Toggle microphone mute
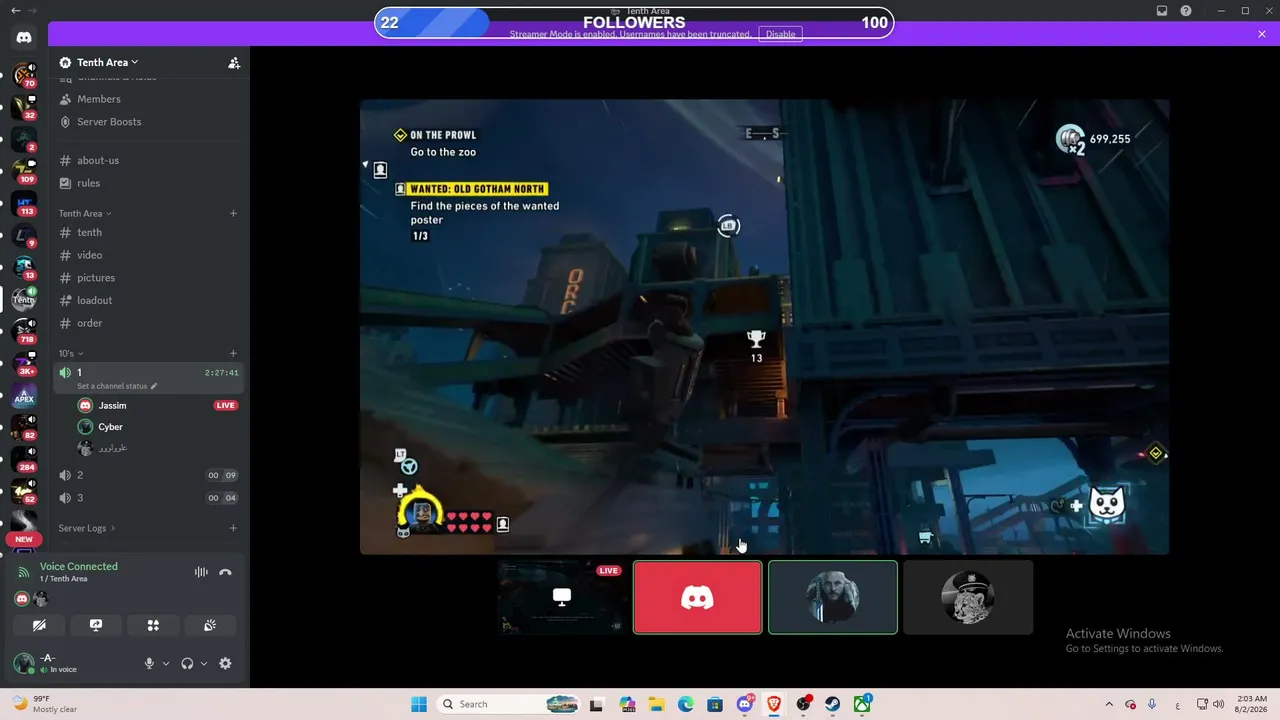Viewport: 1280px width, 720px height. (x=149, y=663)
